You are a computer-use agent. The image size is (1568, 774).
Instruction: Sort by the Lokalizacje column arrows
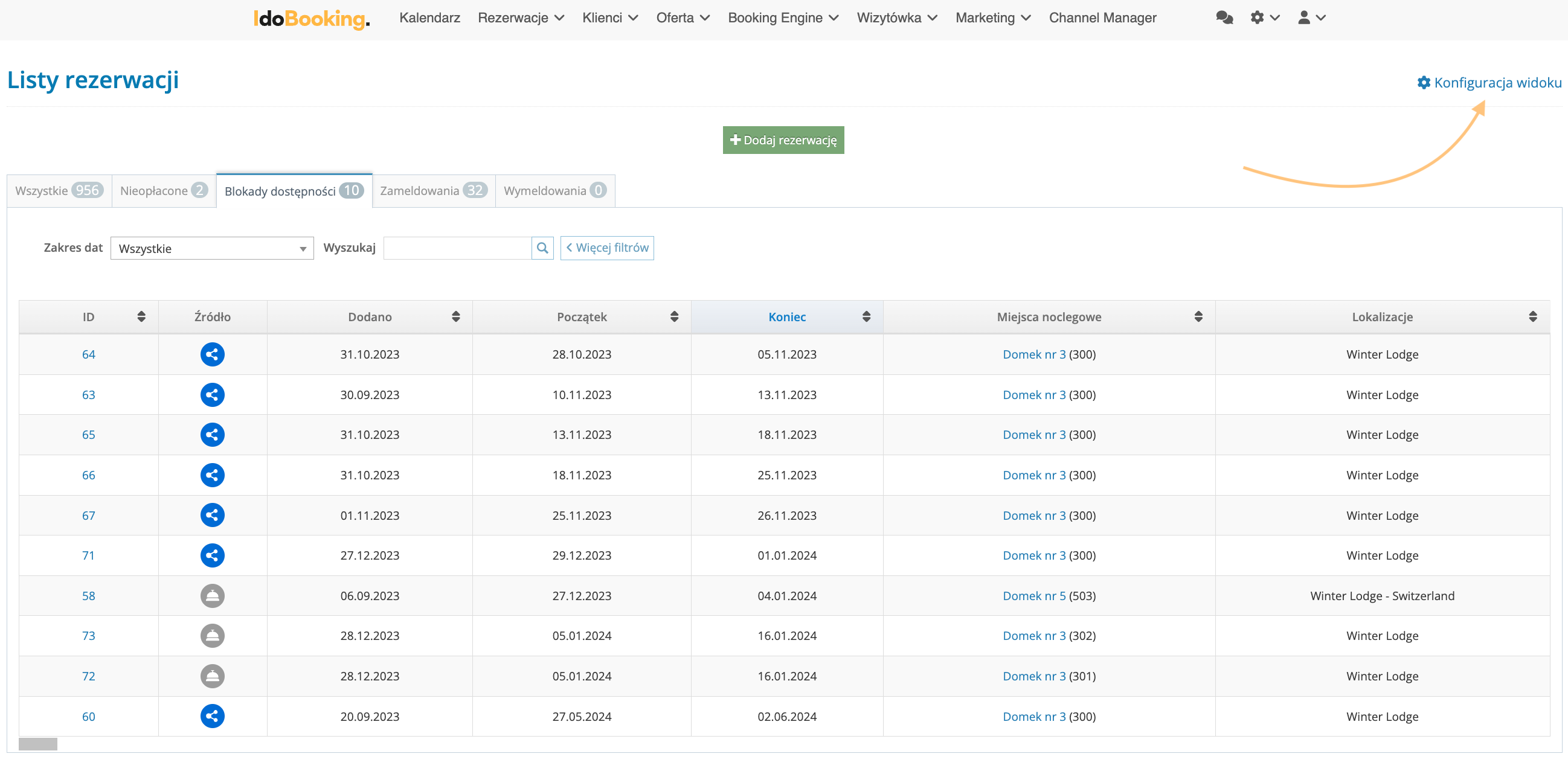click(x=1532, y=316)
